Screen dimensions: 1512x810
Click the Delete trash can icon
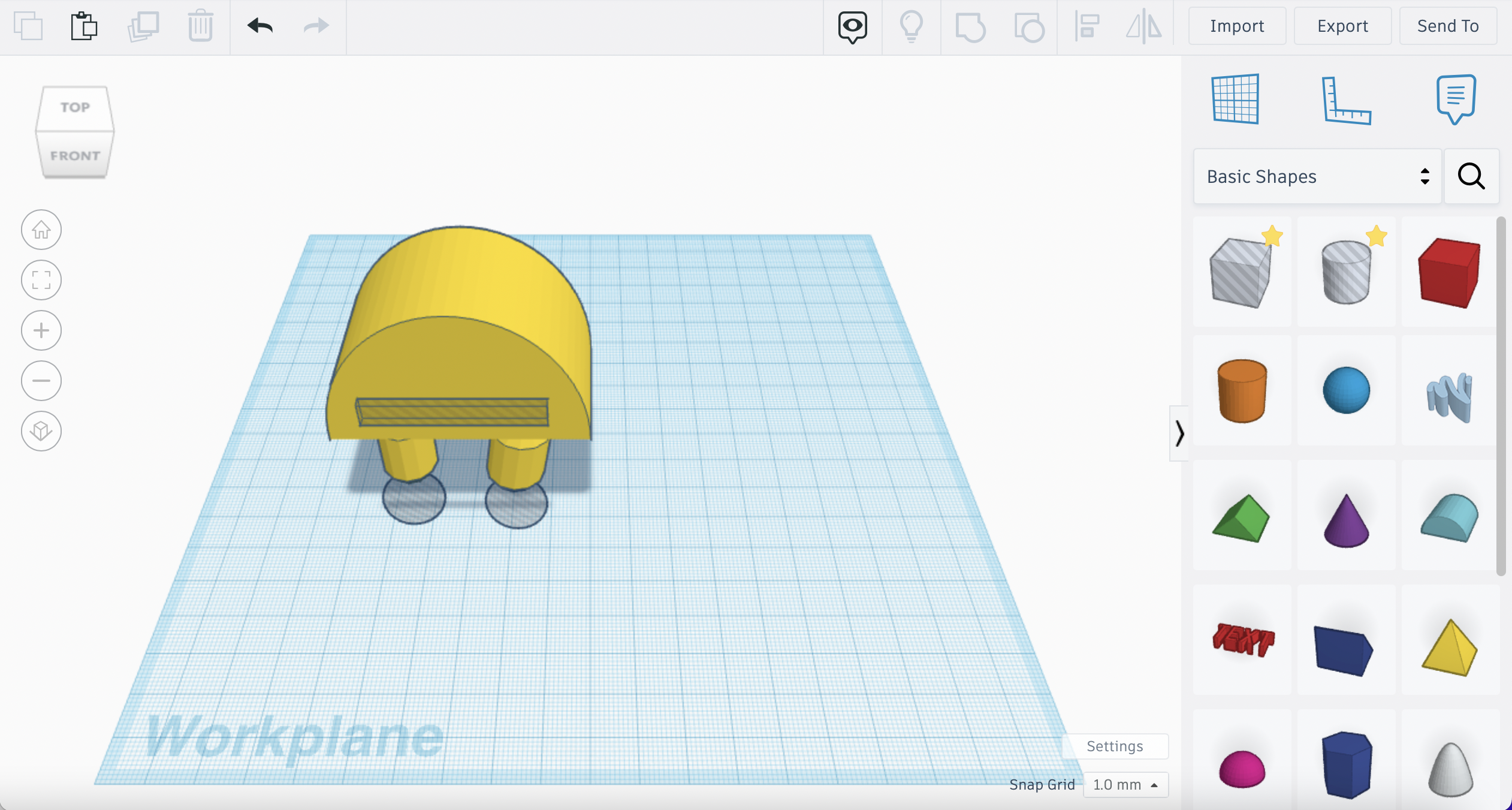[x=201, y=26]
